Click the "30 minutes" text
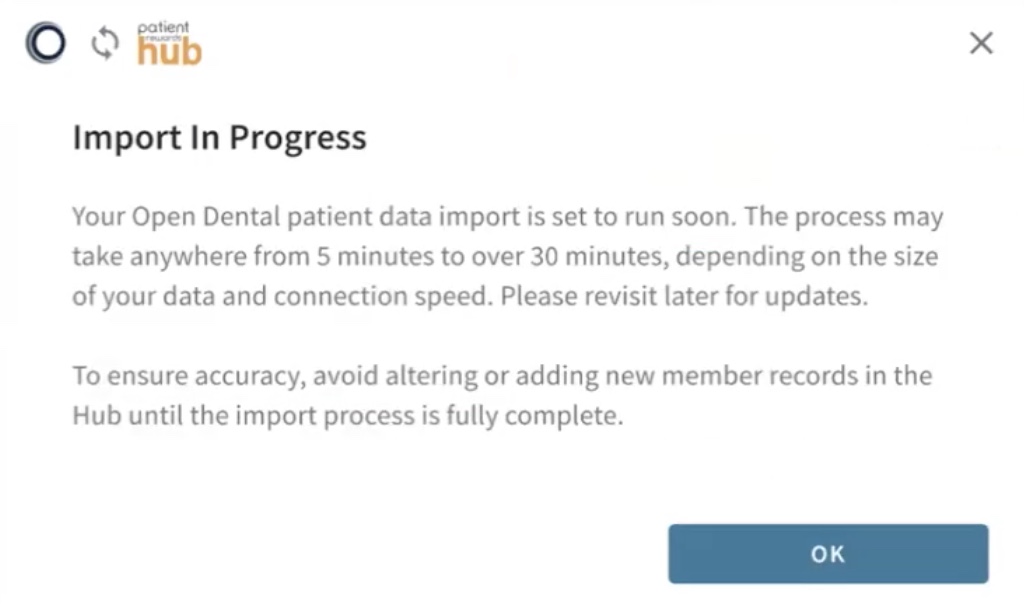The width and height of the screenshot is (1024, 612). click(596, 257)
